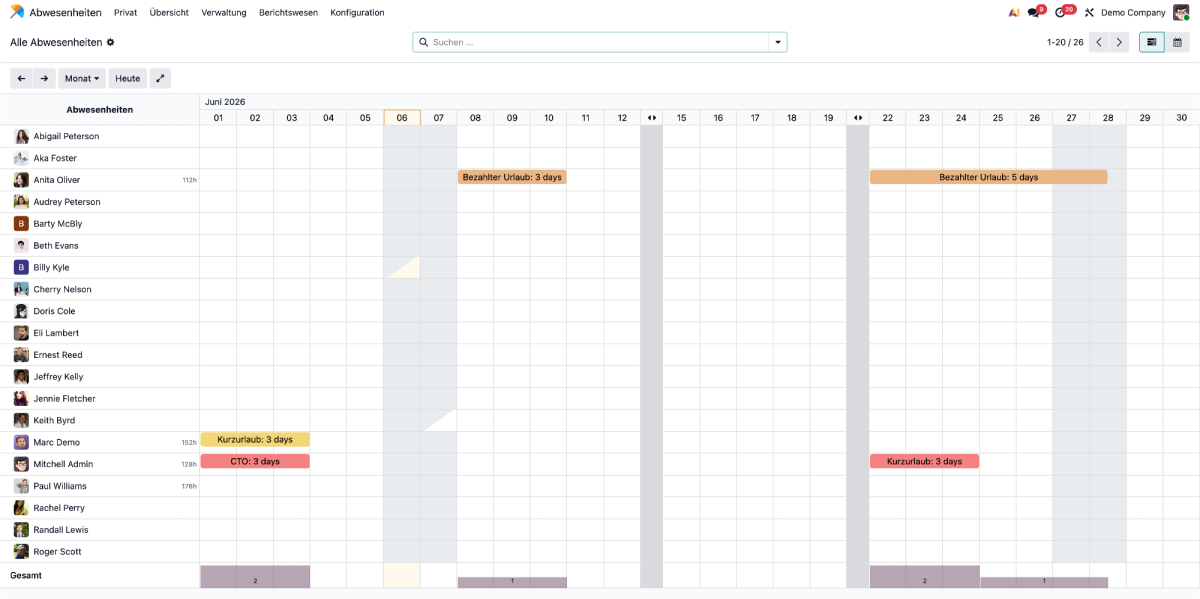Click the Alle Abwesenheiten title
This screenshot has width=1200, height=599.
(56, 42)
